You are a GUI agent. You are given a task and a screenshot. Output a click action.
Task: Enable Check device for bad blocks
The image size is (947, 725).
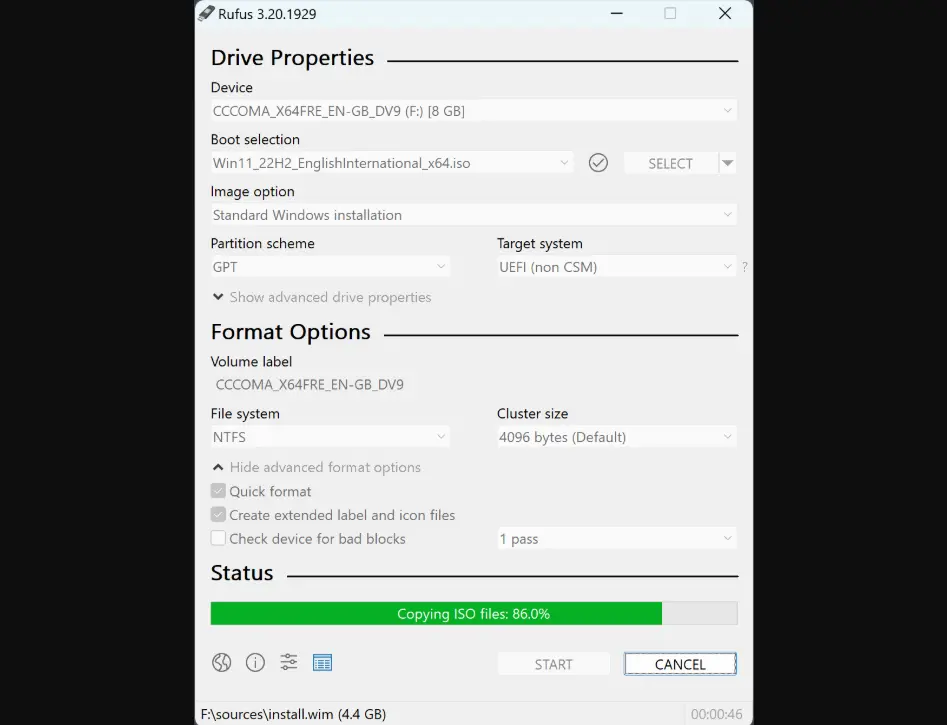pyautogui.click(x=218, y=538)
